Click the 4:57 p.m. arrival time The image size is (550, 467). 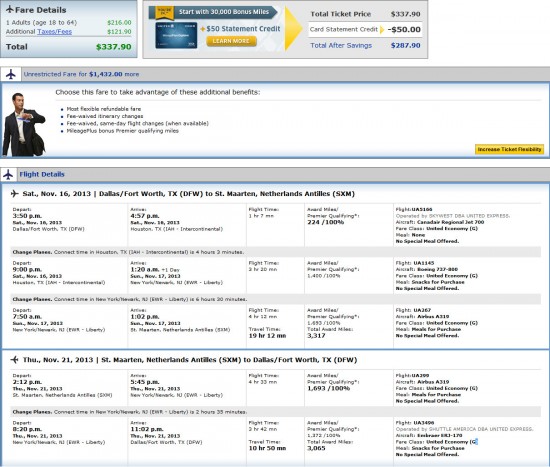145,216
